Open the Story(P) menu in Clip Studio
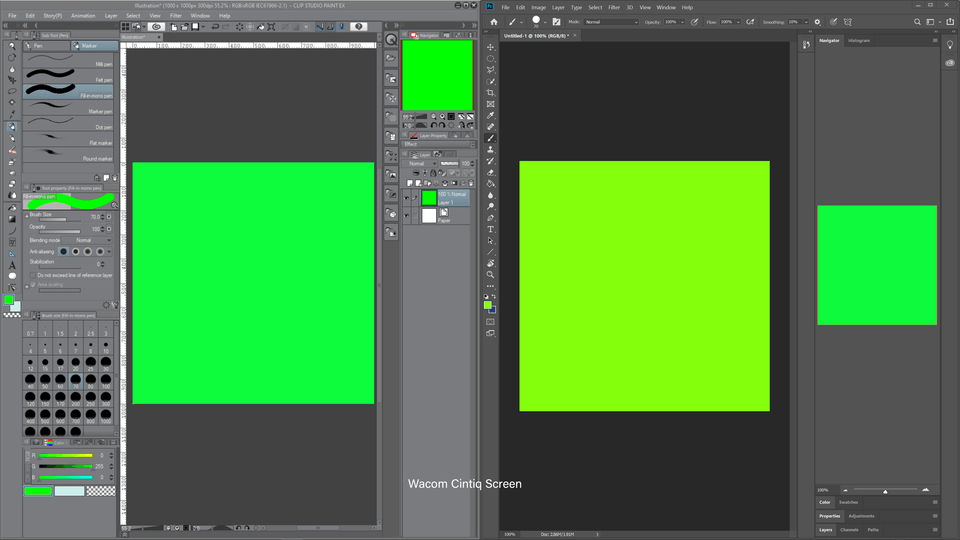The height and width of the screenshot is (540, 960). click(52, 16)
